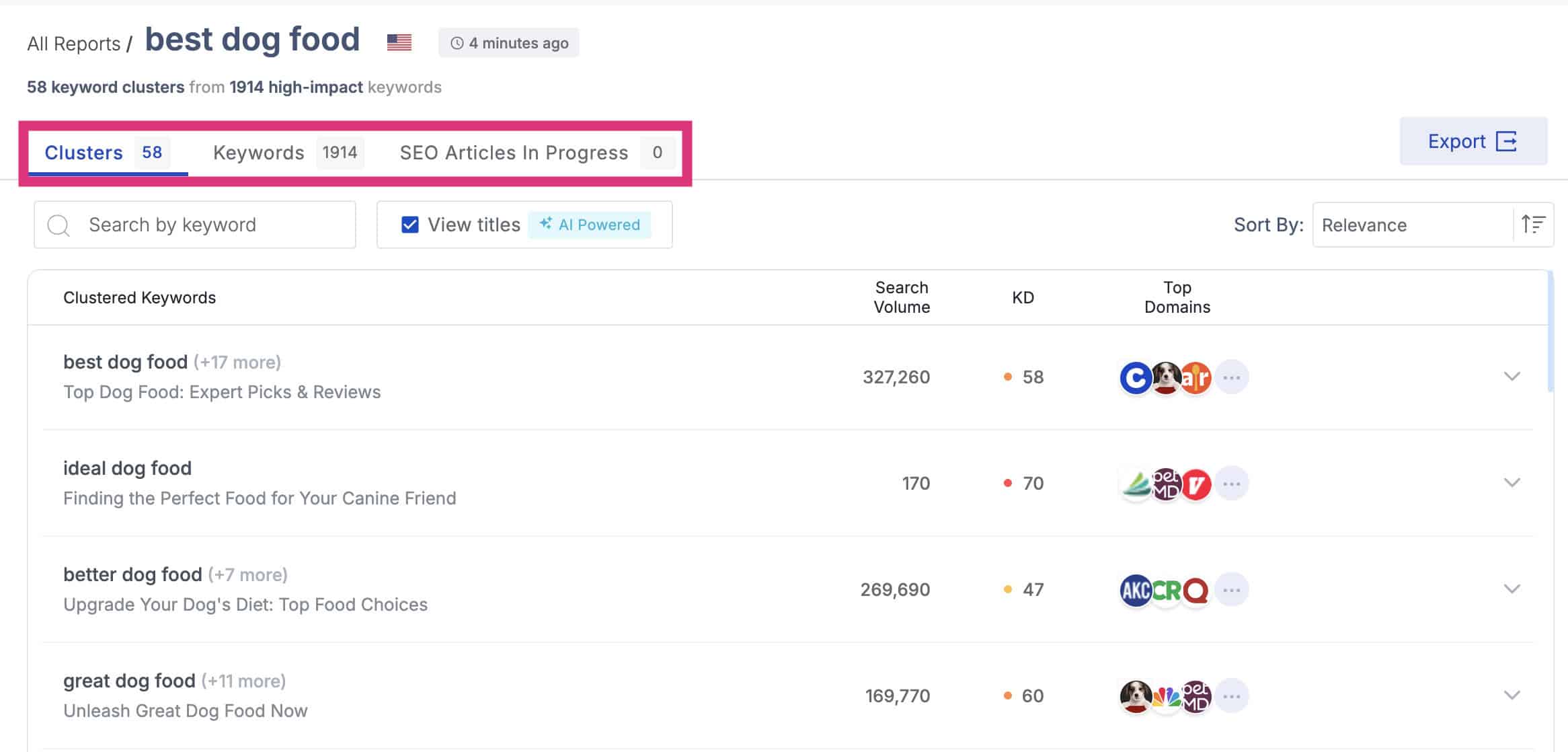Click the KD column header
Image resolution: width=1568 pixels, height=752 pixels.
pos(1023,297)
